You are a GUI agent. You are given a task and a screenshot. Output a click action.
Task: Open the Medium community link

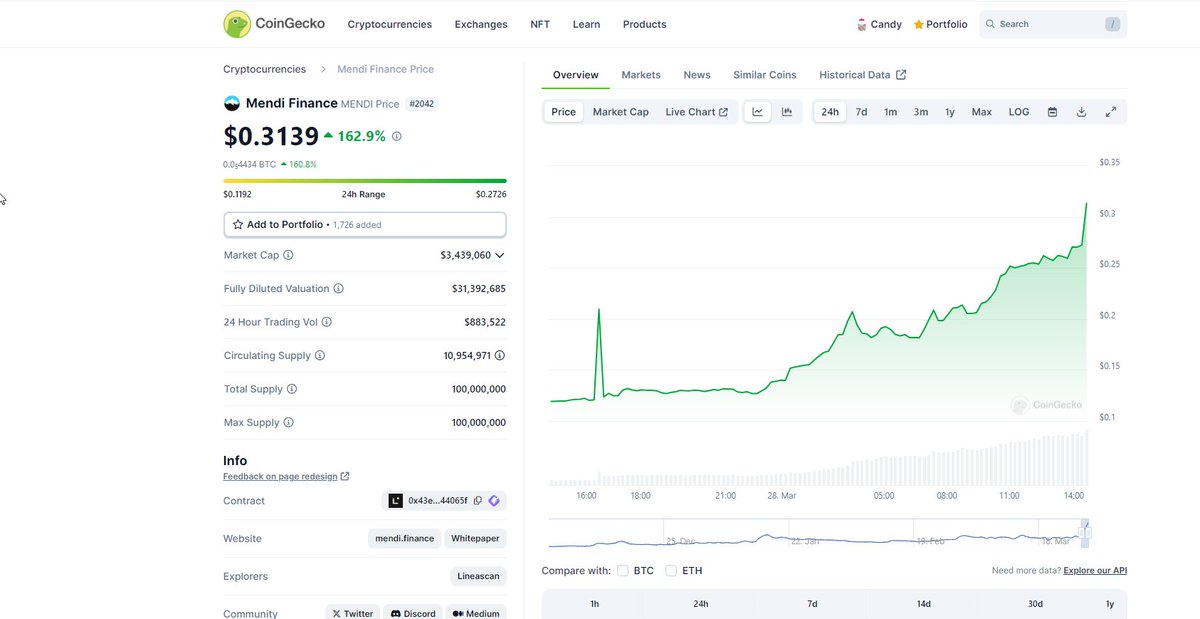(x=476, y=613)
